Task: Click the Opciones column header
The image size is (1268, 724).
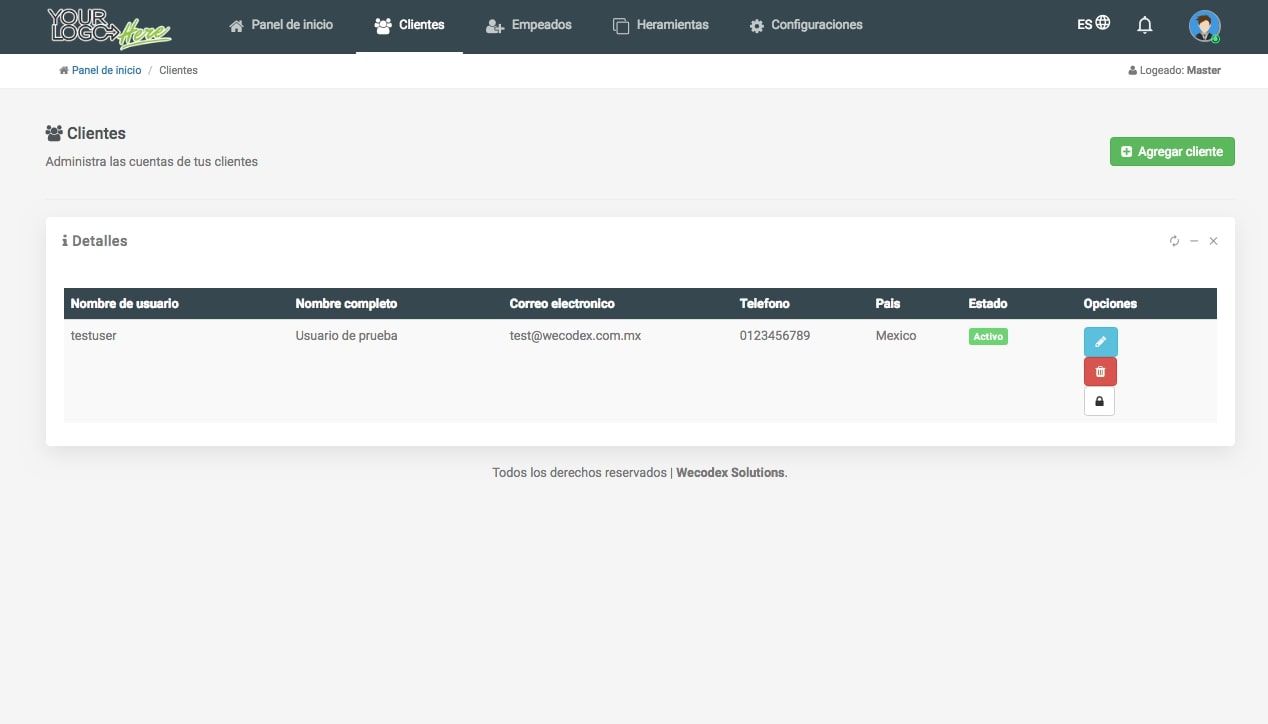Action: point(1110,304)
